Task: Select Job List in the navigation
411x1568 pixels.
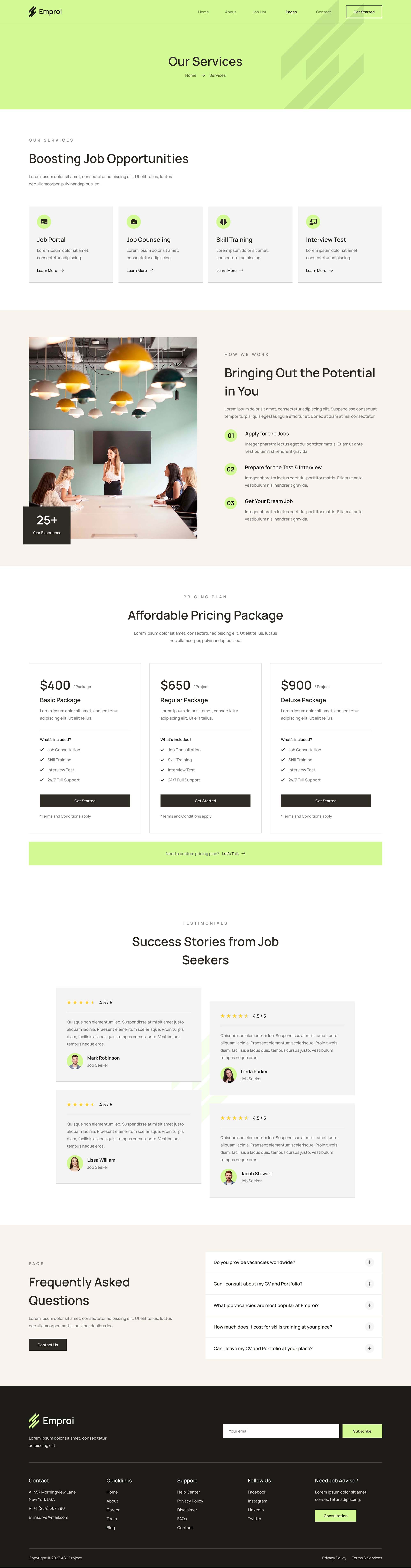Action: point(259,12)
